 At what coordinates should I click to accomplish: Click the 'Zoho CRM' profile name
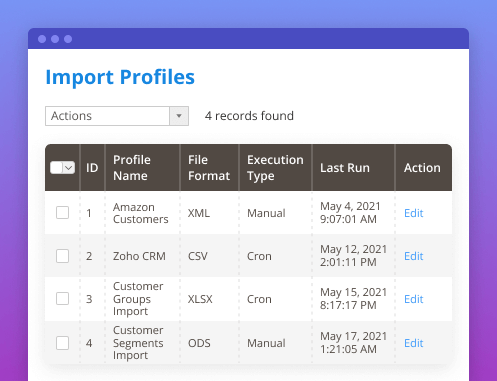click(x=139, y=256)
